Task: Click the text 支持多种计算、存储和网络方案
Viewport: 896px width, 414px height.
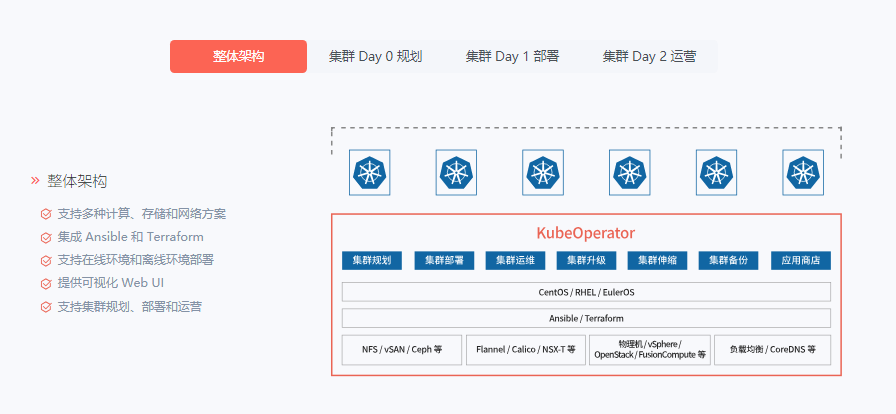Action: coord(142,214)
